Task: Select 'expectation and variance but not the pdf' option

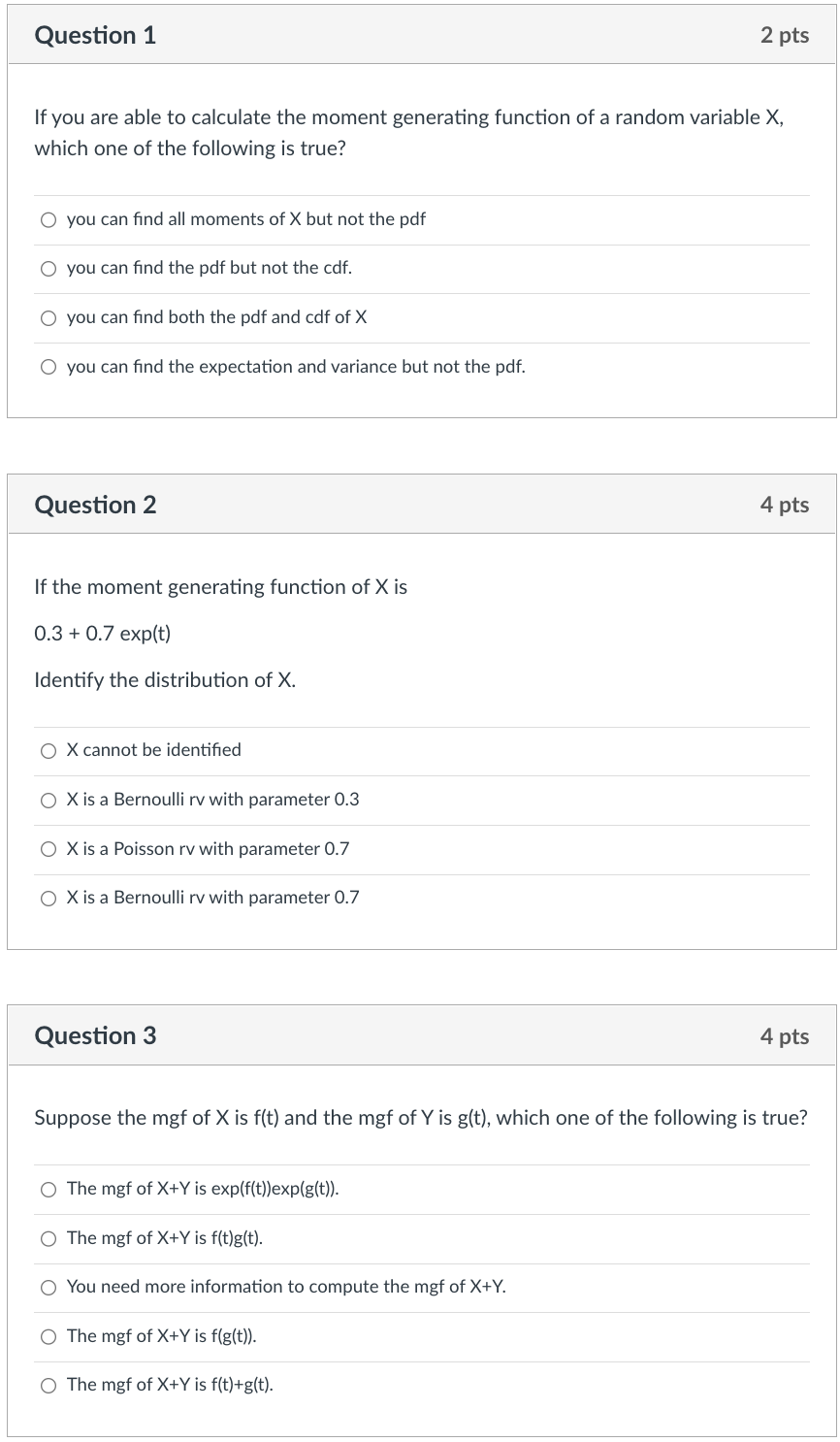Action: click(48, 367)
